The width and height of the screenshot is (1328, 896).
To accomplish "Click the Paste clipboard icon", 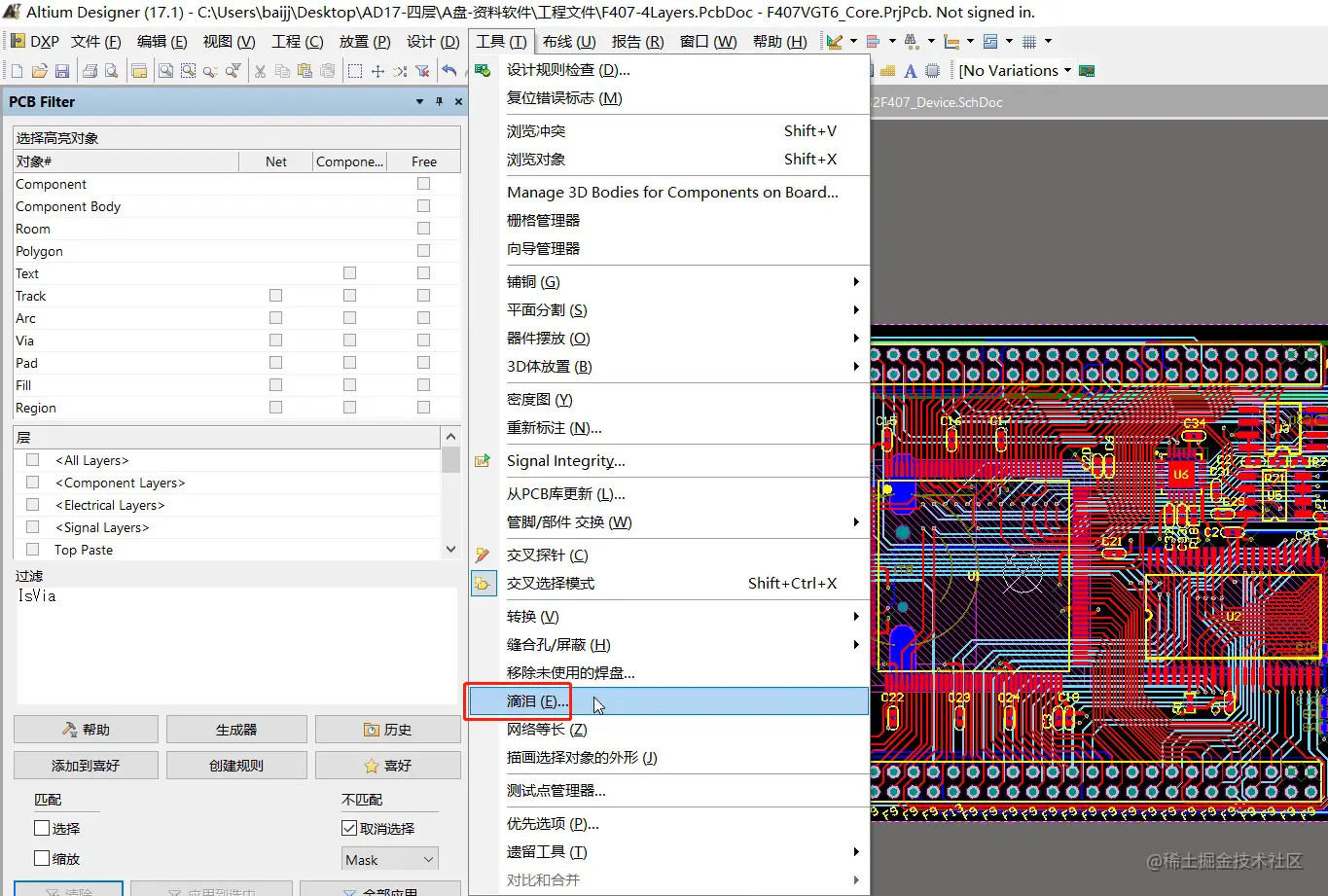I will click(x=305, y=71).
